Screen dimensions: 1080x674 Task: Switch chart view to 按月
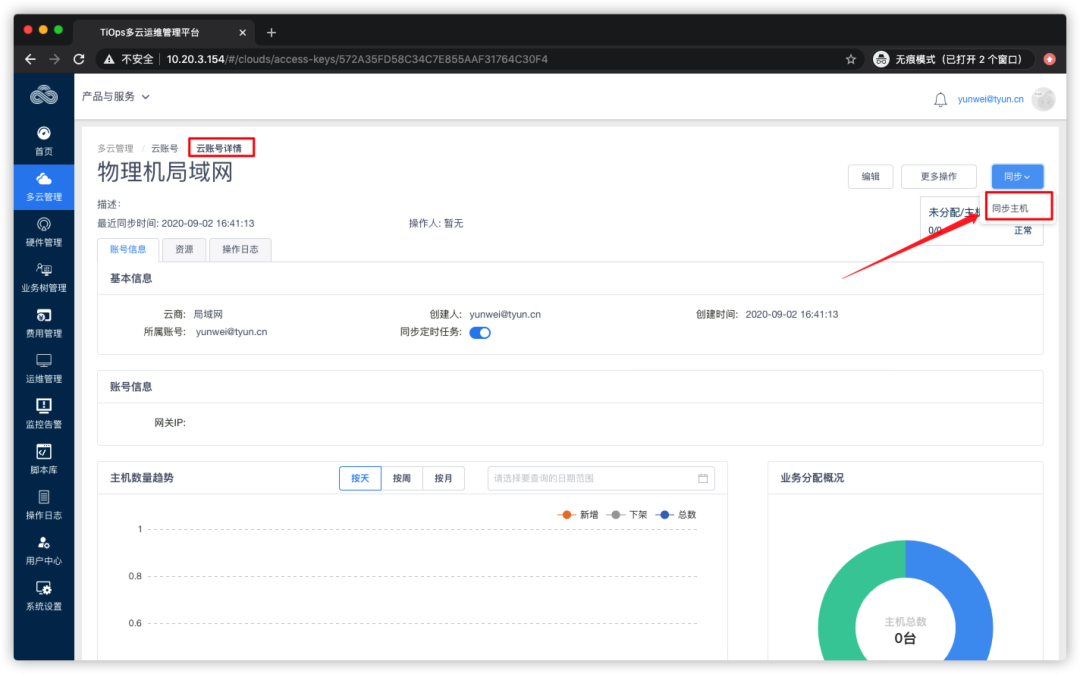pyautogui.click(x=443, y=478)
